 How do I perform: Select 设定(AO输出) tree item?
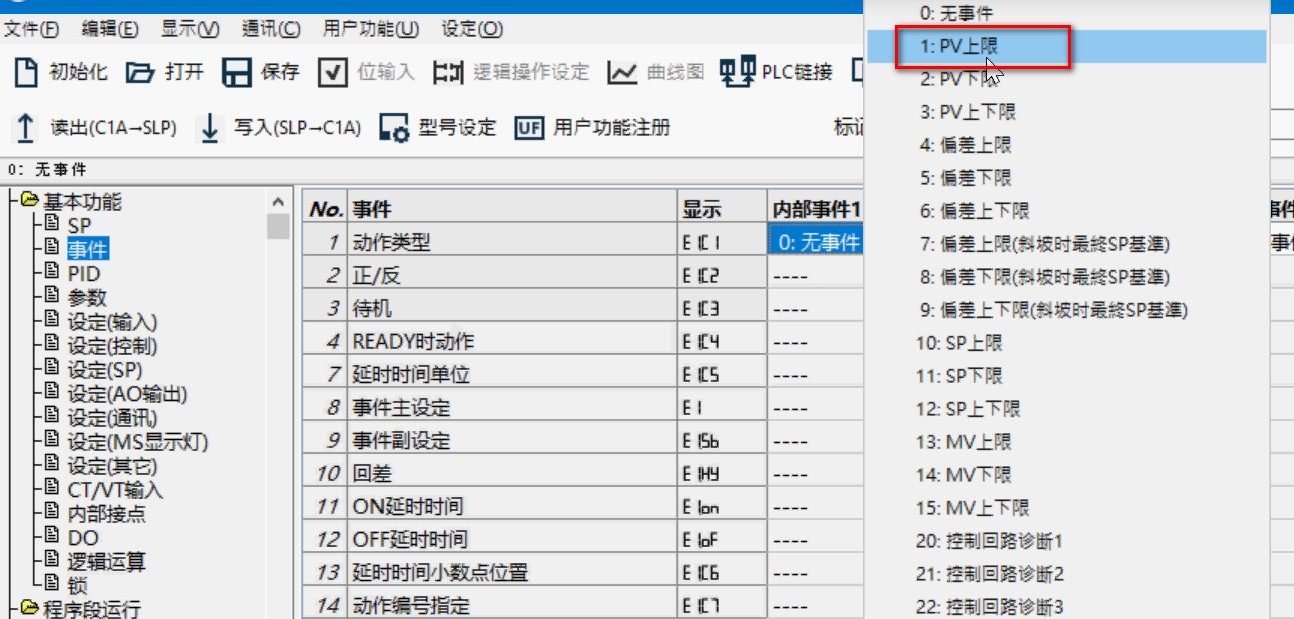pyautogui.click(x=127, y=394)
